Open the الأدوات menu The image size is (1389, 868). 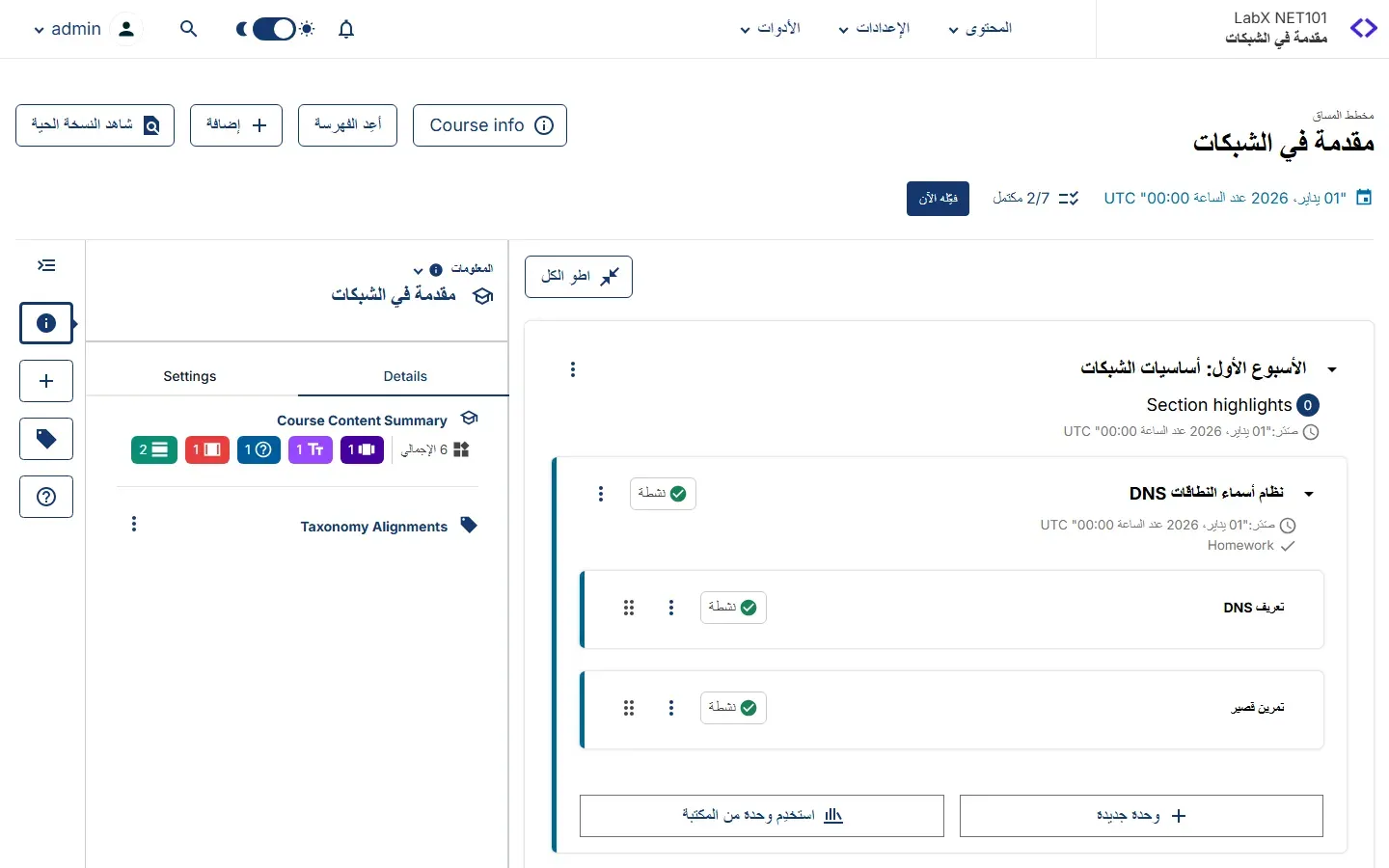coord(770,29)
